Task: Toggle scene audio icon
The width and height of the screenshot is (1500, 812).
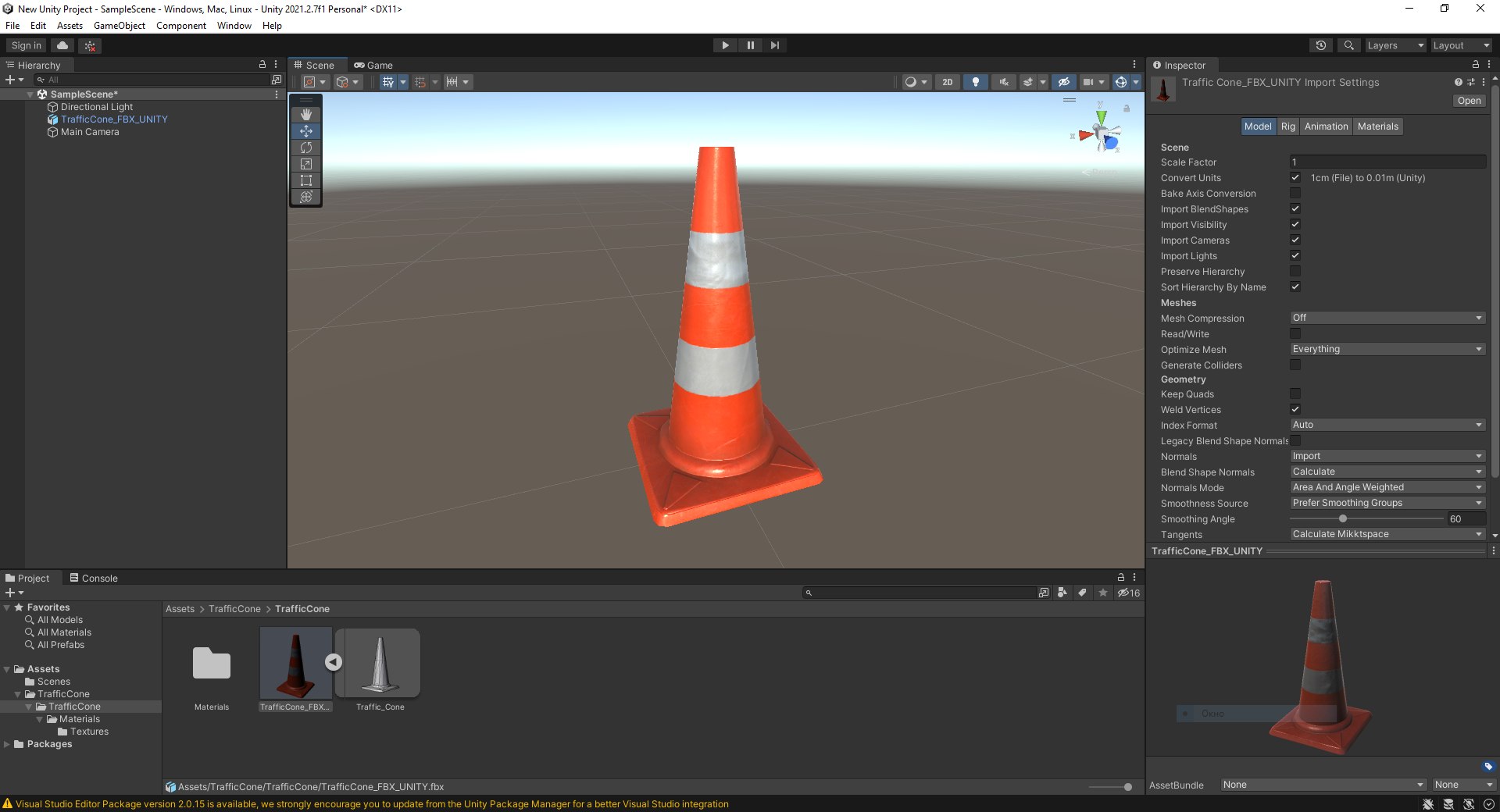Action: click(1004, 82)
